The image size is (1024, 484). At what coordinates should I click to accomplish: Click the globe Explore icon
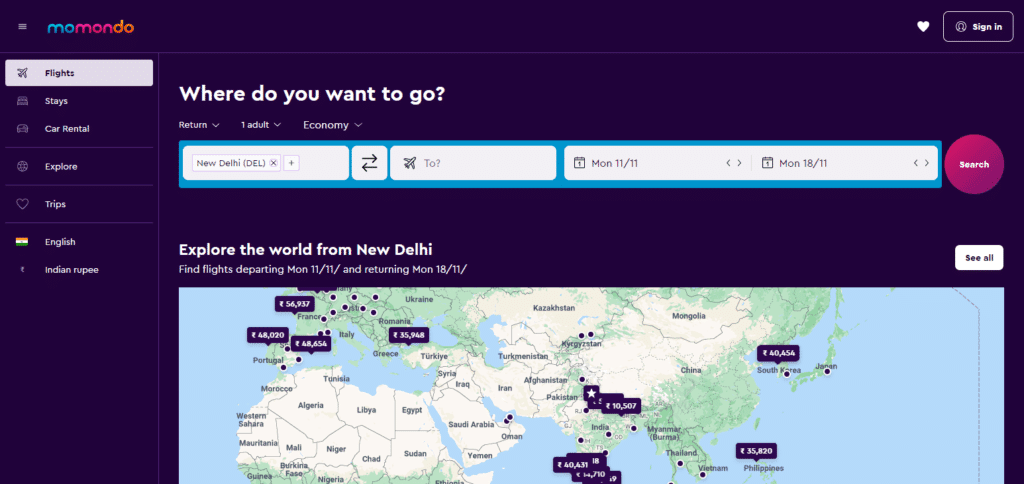point(22,167)
